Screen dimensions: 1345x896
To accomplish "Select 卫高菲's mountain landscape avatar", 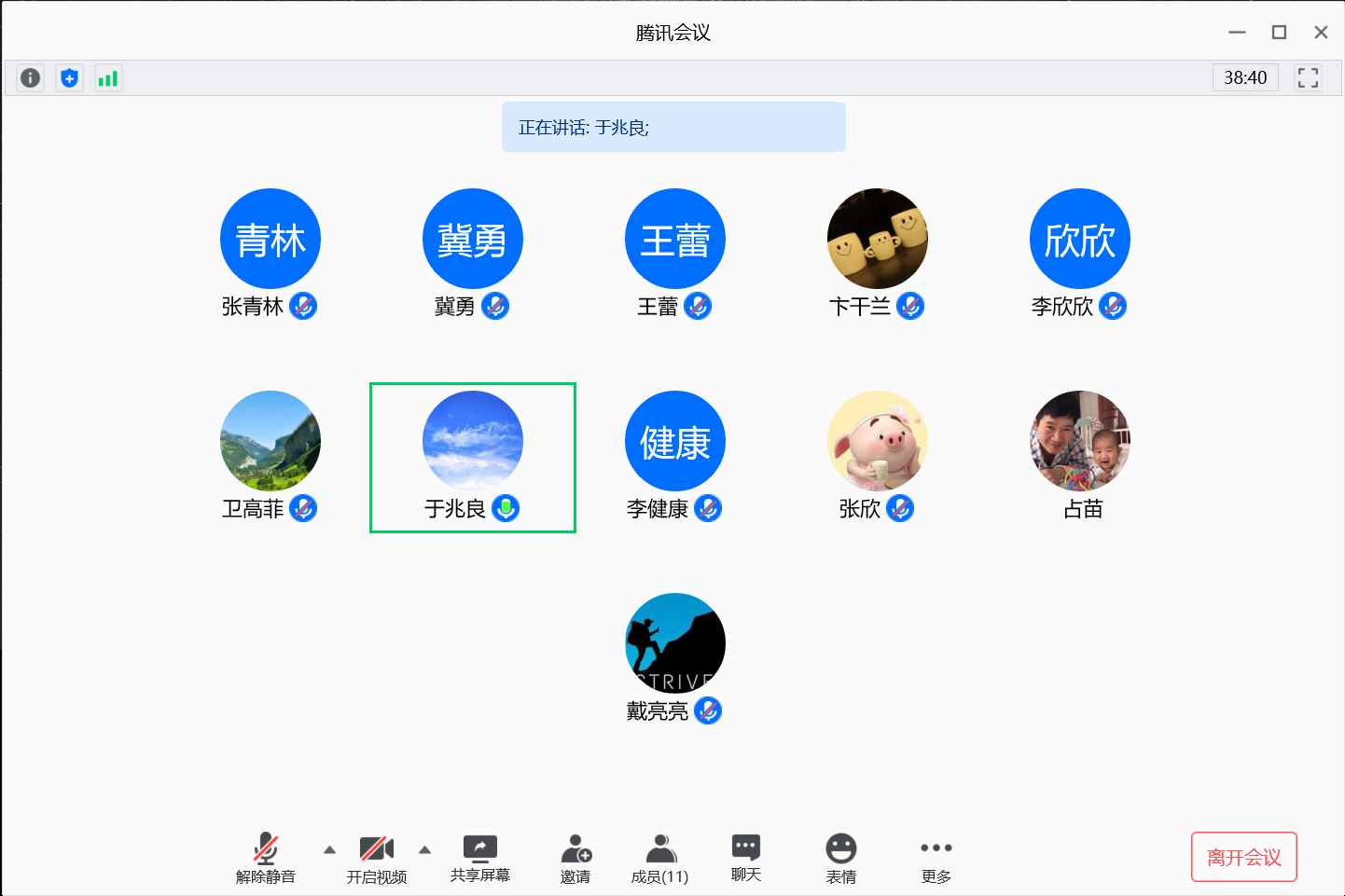I will click(x=270, y=441).
